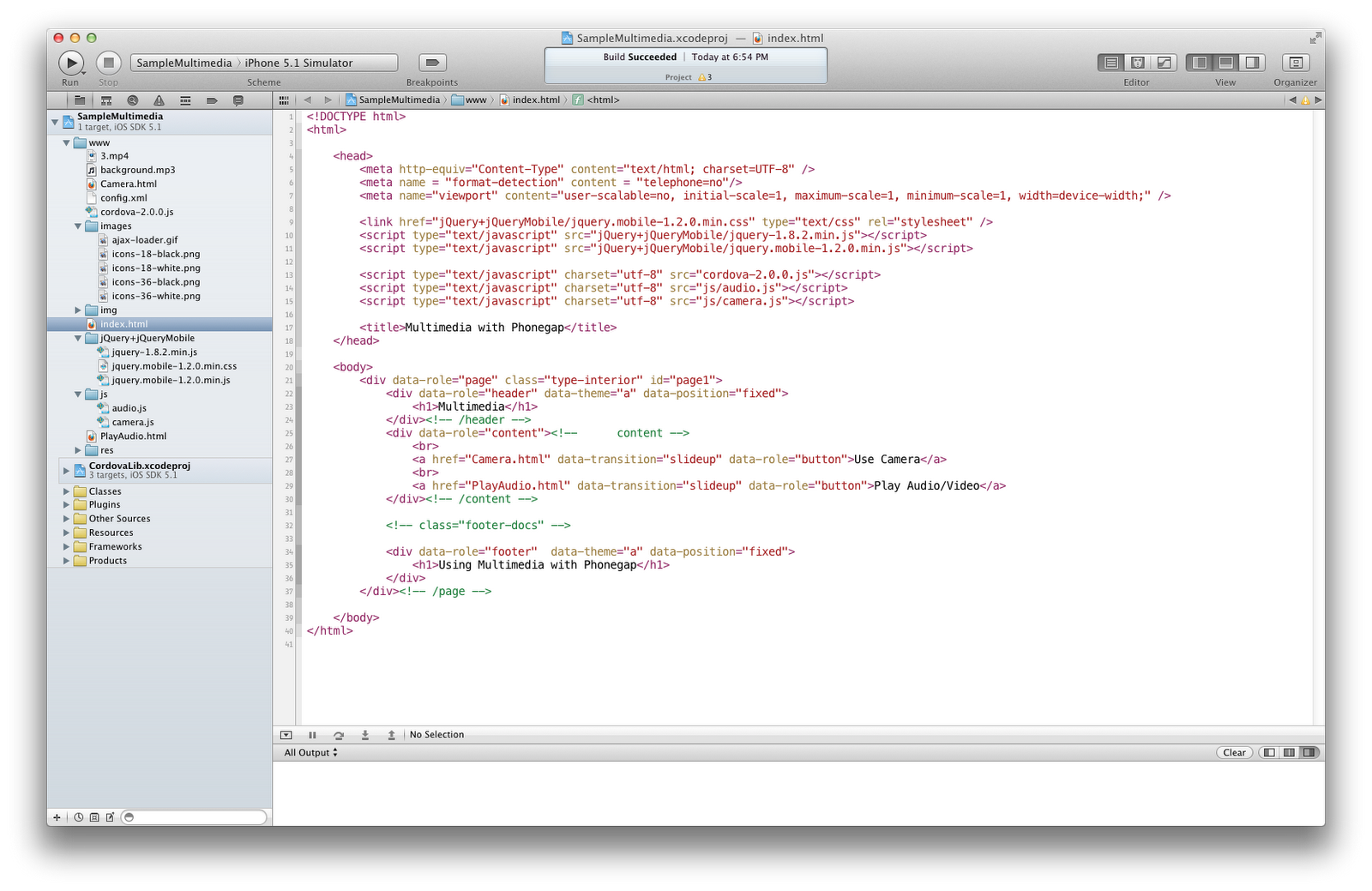The image size is (1372, 891).
Task: Open the Organizer window
Action: point(1296,63)
